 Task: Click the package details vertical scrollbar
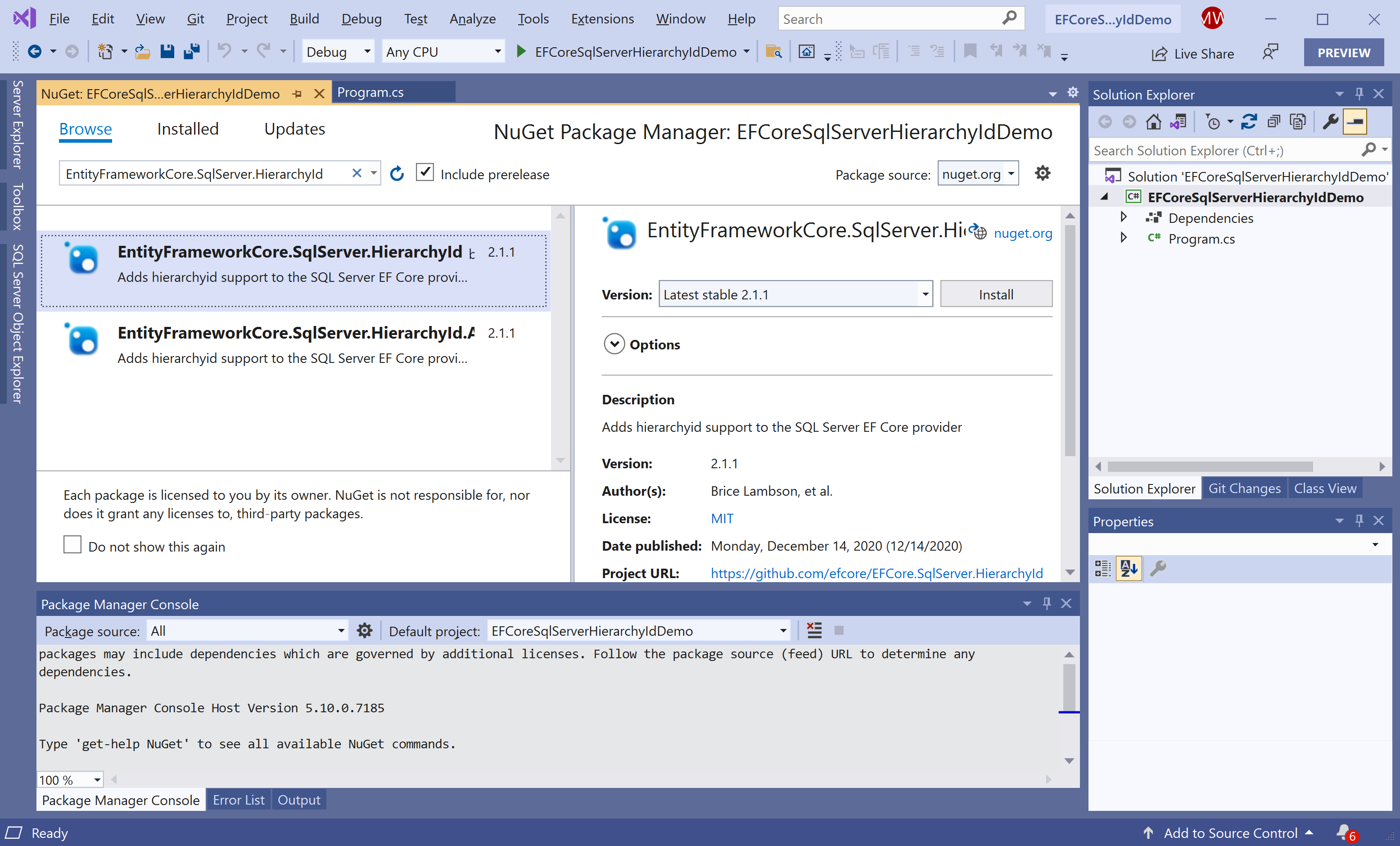1070,341
